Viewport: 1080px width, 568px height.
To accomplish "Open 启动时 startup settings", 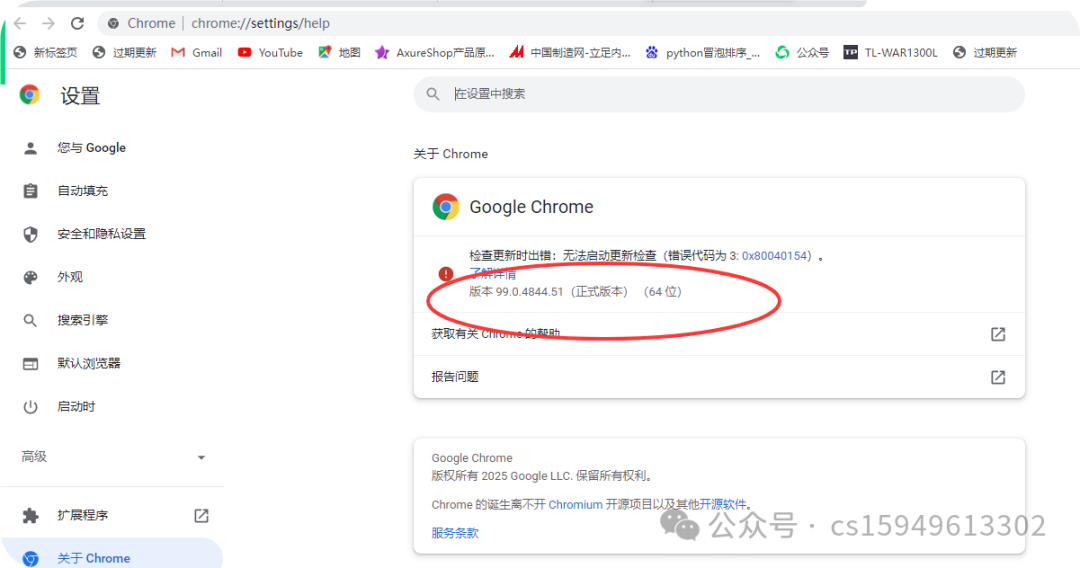I will tap(76, 407).
